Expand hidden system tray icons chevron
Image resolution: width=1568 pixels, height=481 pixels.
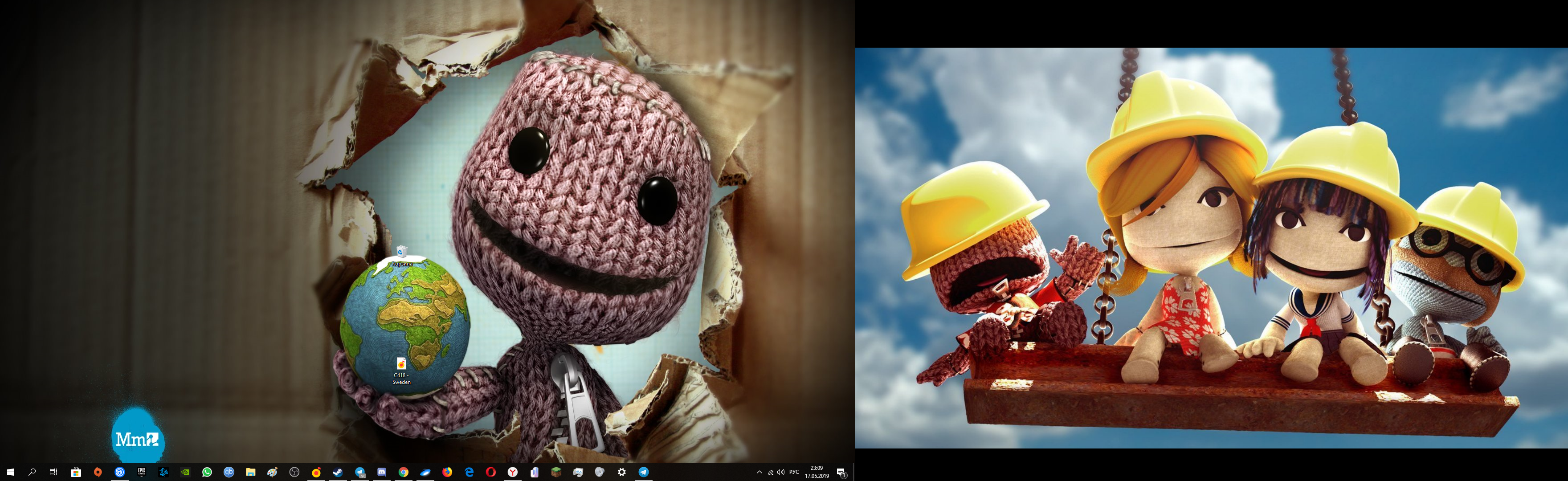pos(759,473)
